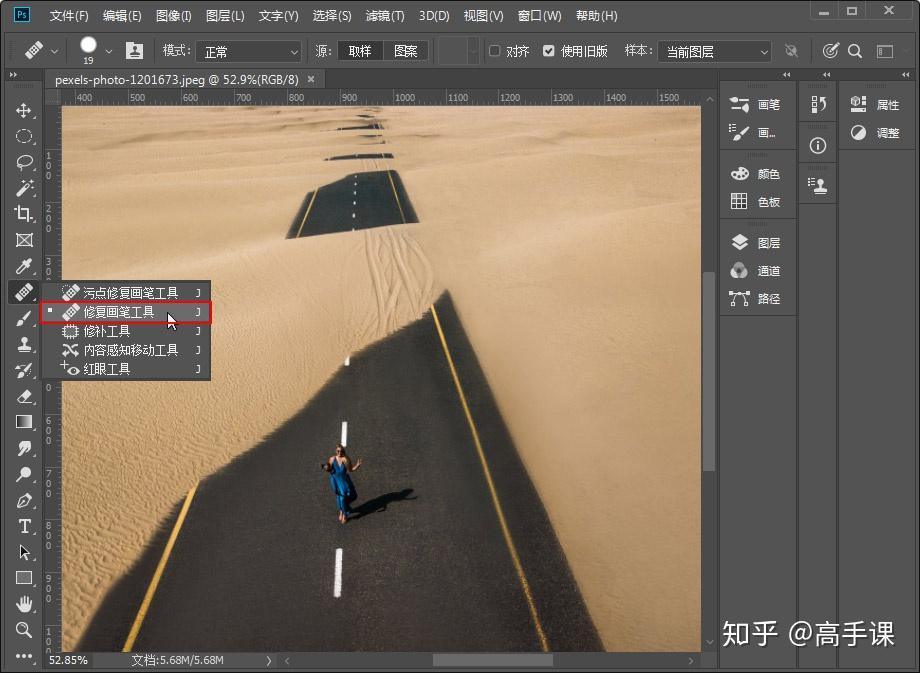Uncheck the 使用旧版 checkbox
Viewport: 920px width, 673px height.
coord(548,51)
